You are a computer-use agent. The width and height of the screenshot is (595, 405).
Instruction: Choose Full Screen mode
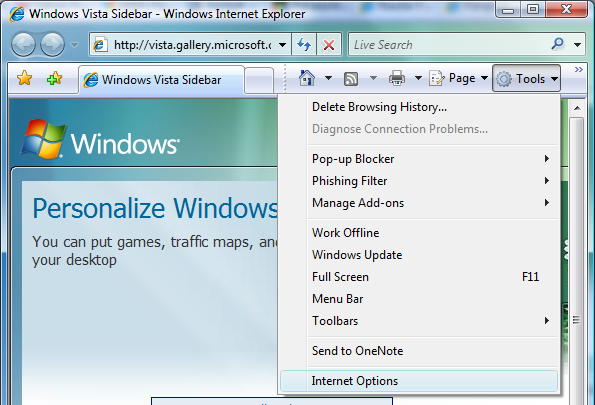tap(419, 277)
